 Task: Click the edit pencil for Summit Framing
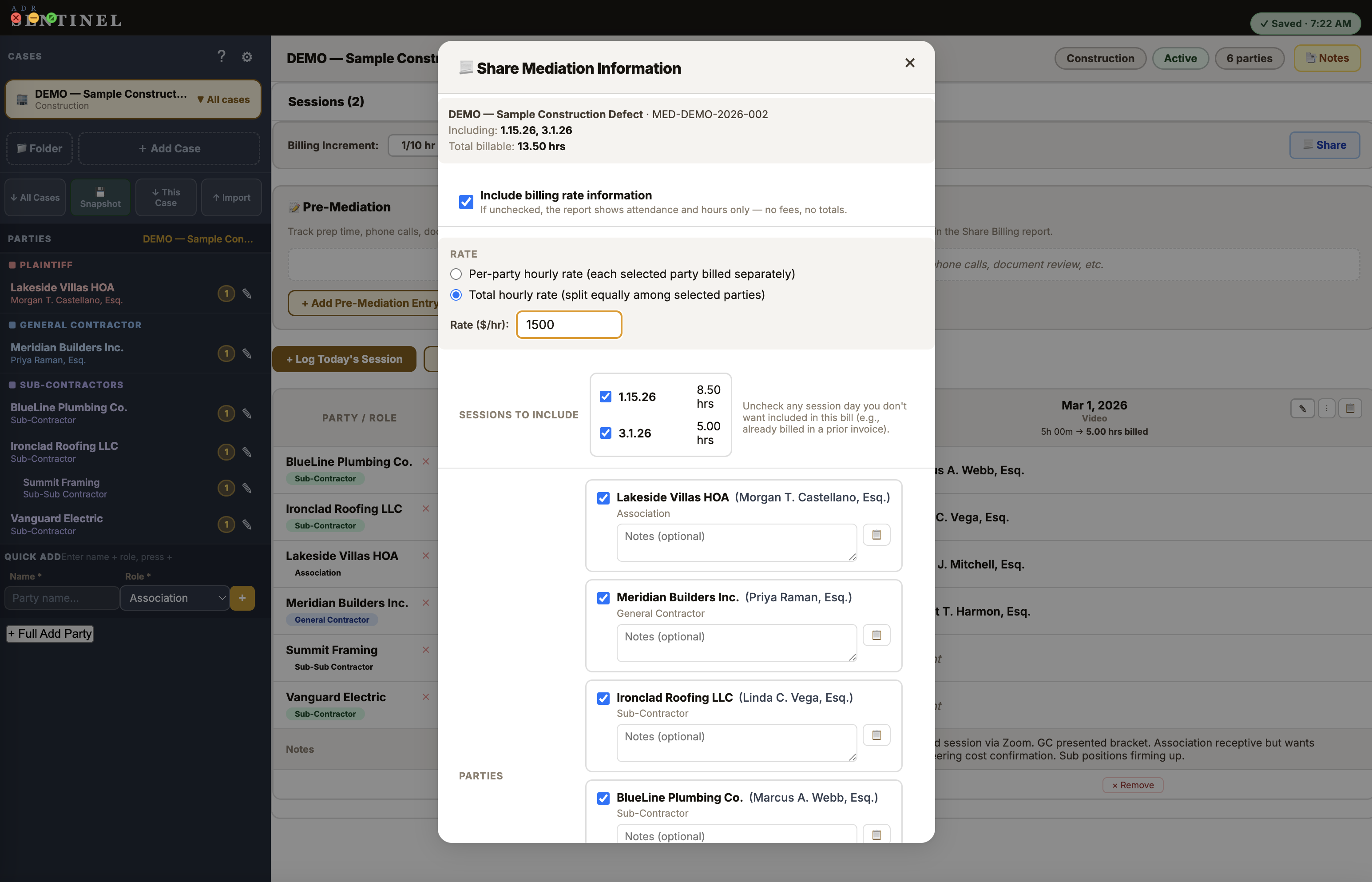coord(247,489)
